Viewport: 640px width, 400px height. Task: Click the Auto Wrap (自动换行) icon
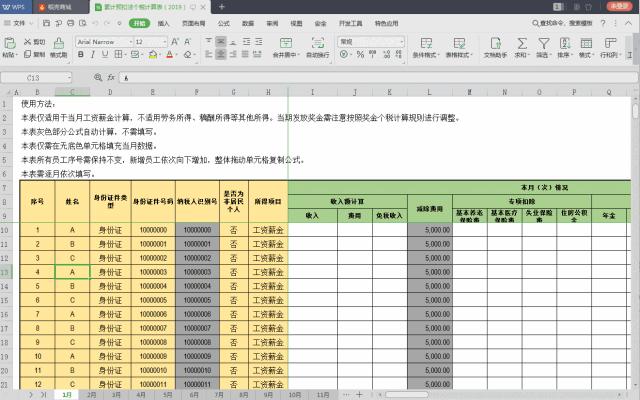318,43
